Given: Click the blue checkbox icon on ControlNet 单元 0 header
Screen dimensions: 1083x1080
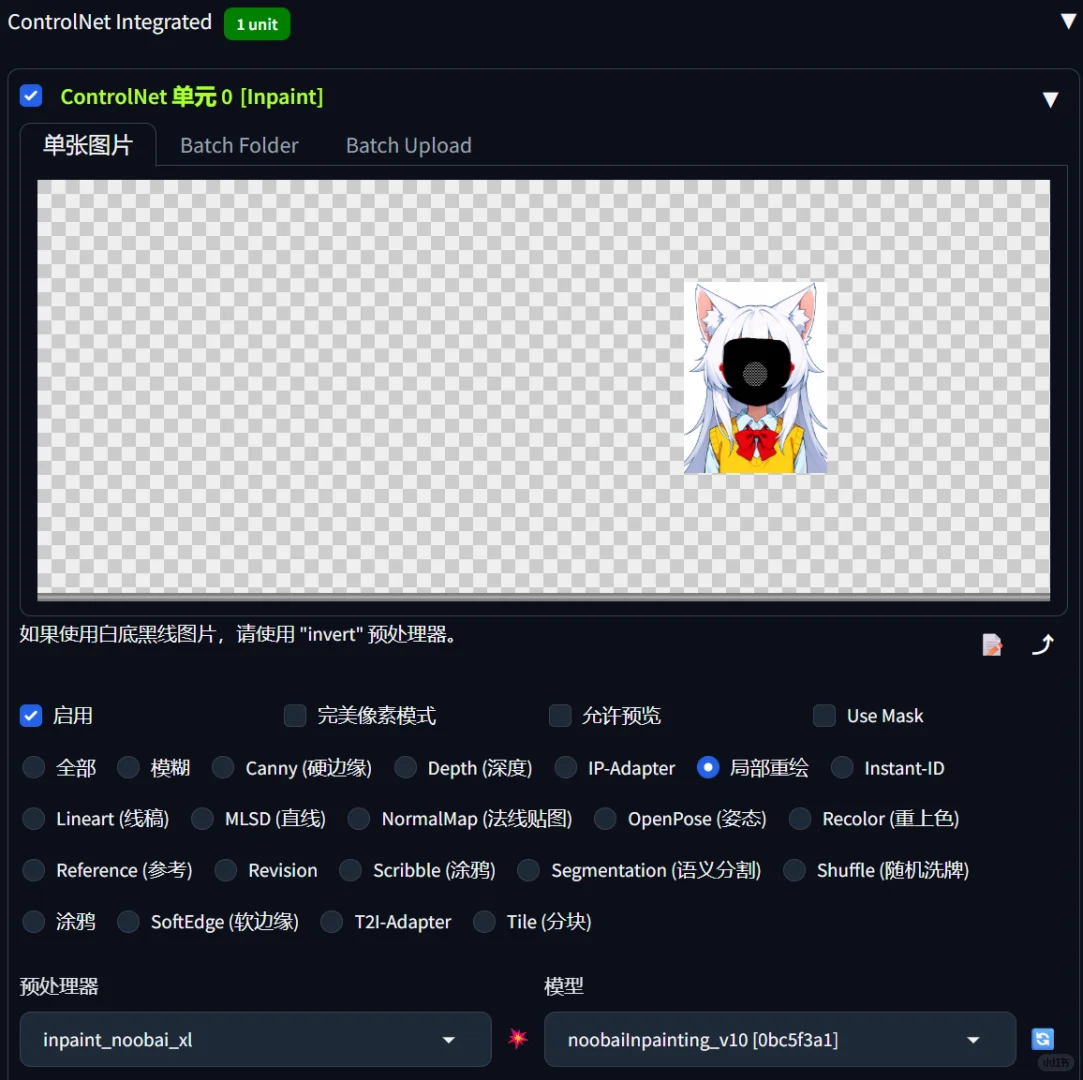Looking at the screenshot, I should pos(31,95).
